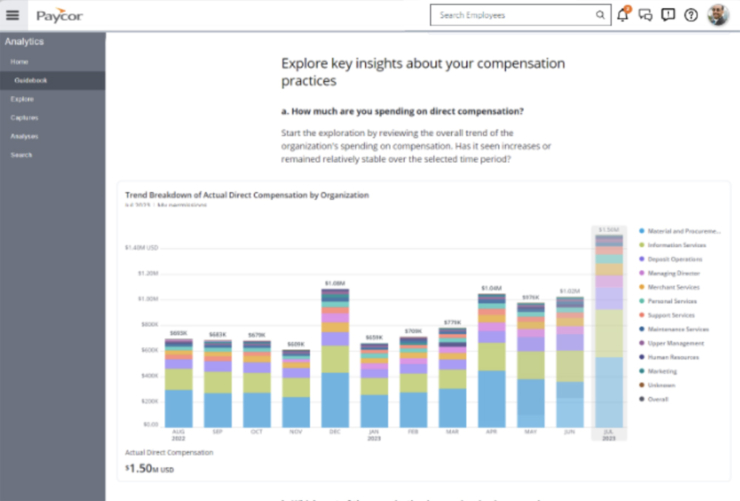Toggle Information Services legend series
This screenshot has height=501, width=740.
(x=677, y=245)
